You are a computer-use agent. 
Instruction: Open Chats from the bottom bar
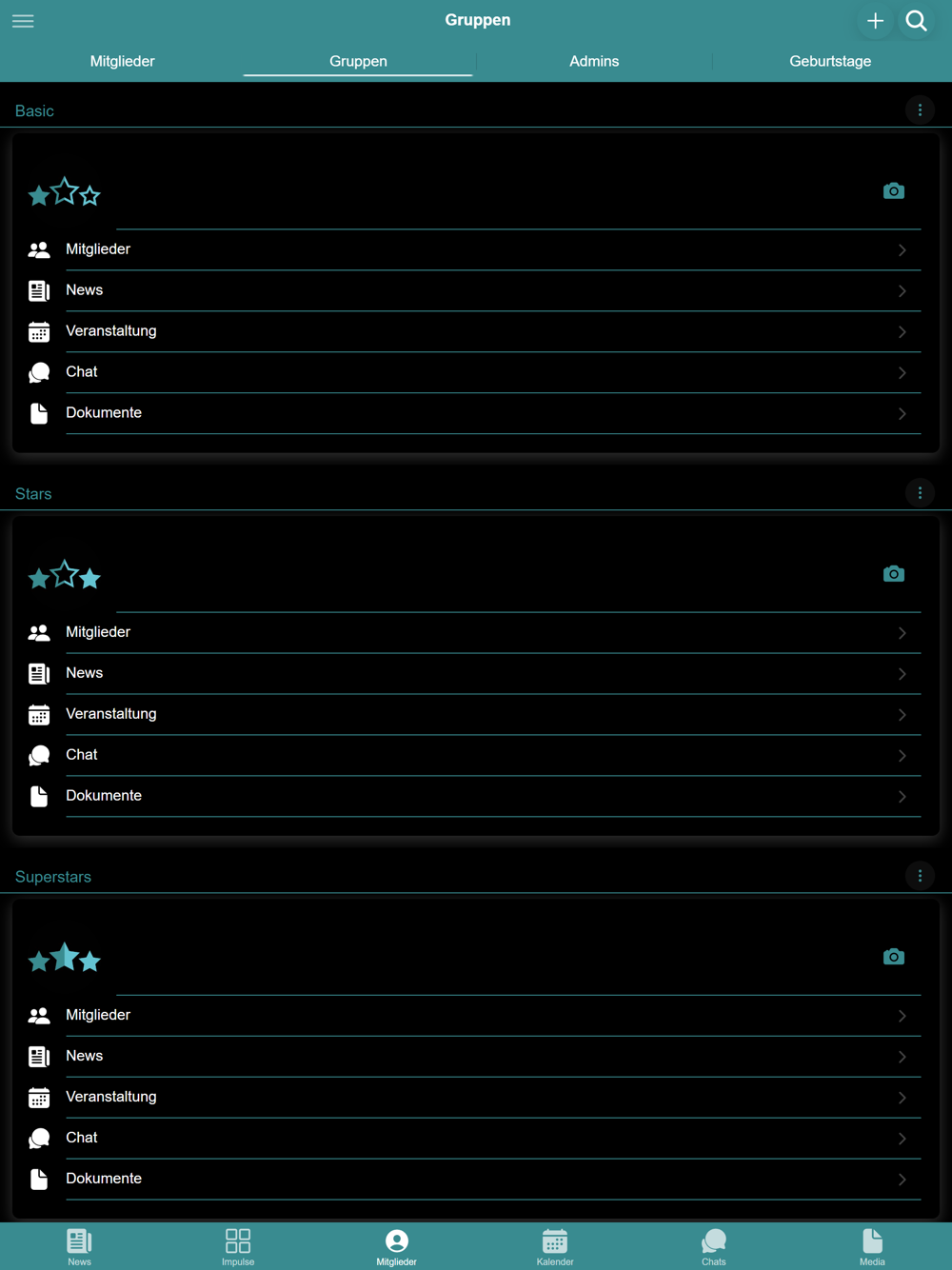713,1246
